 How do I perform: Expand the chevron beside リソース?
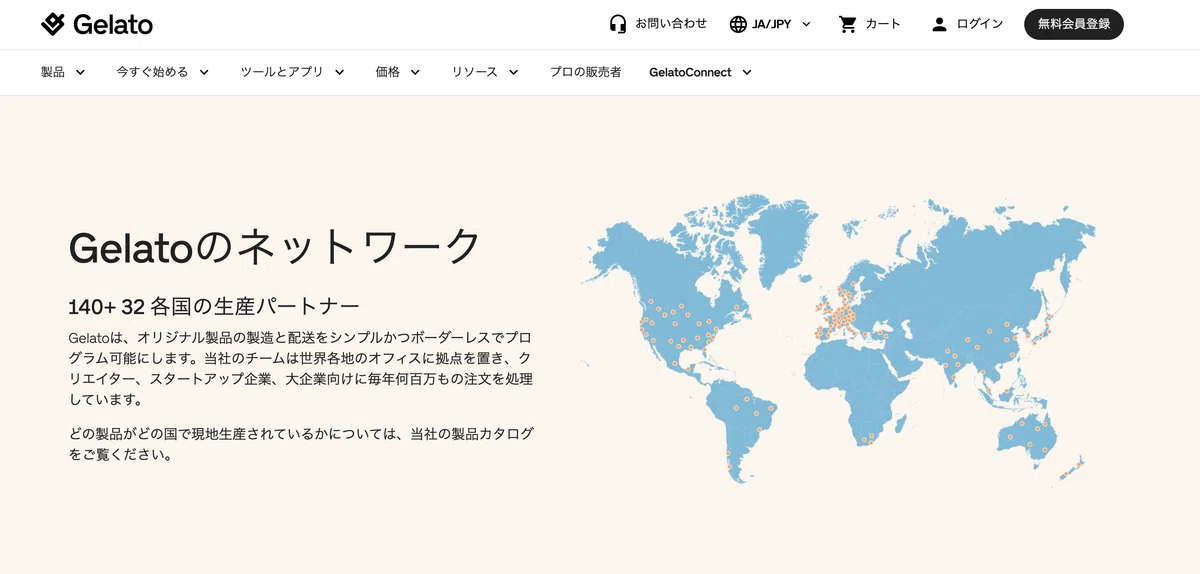tap(513, 72)
